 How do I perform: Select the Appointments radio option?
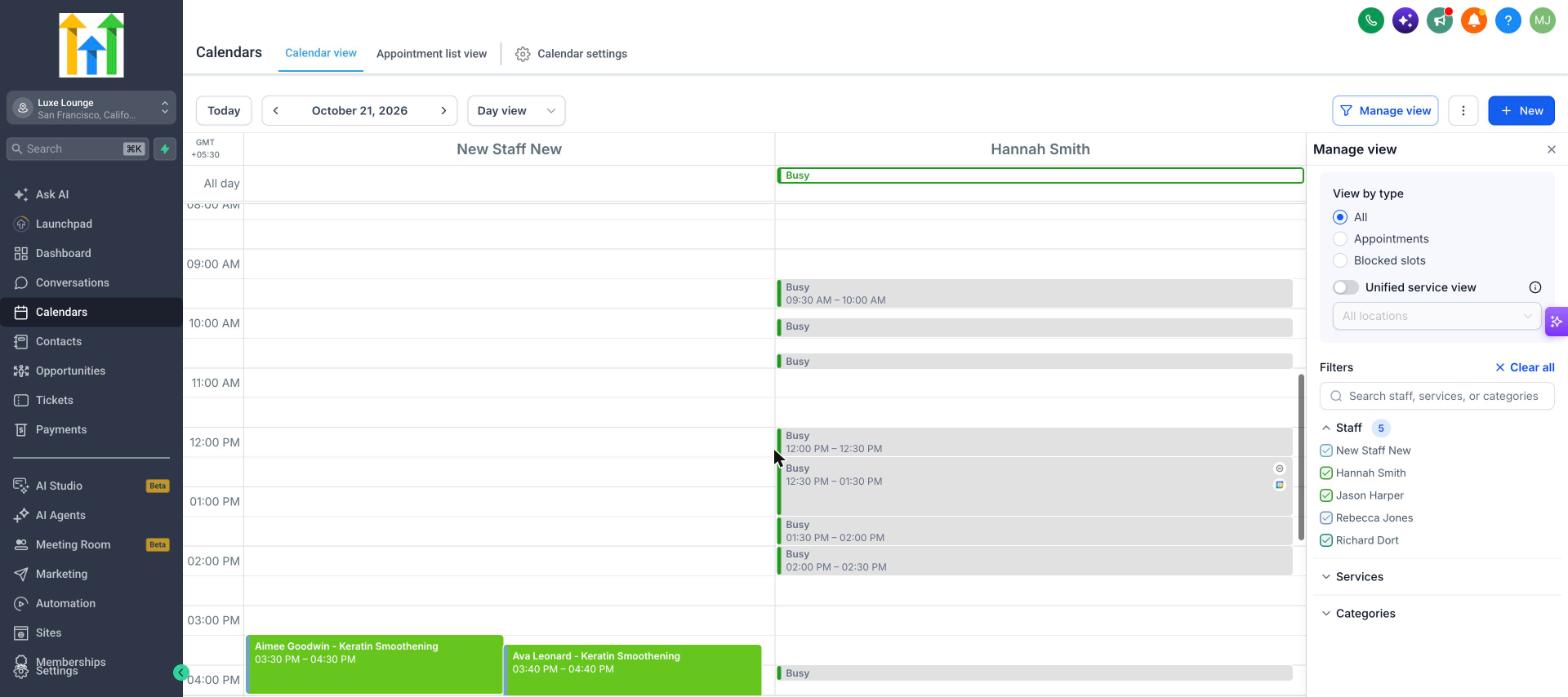point(1340,239)
